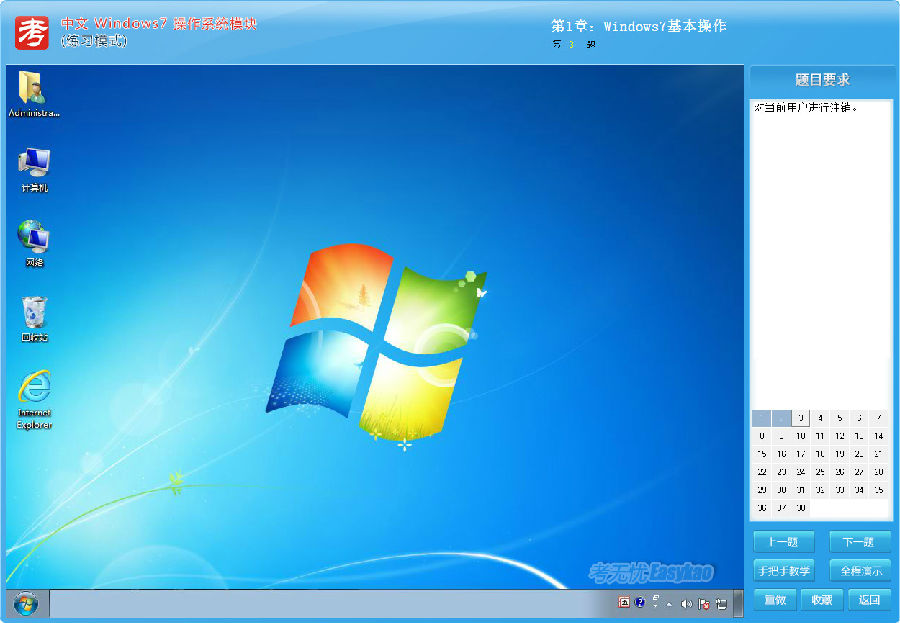The image size is (900, 623).
Task: Click the 返回 return button
Action: point(869,600)
